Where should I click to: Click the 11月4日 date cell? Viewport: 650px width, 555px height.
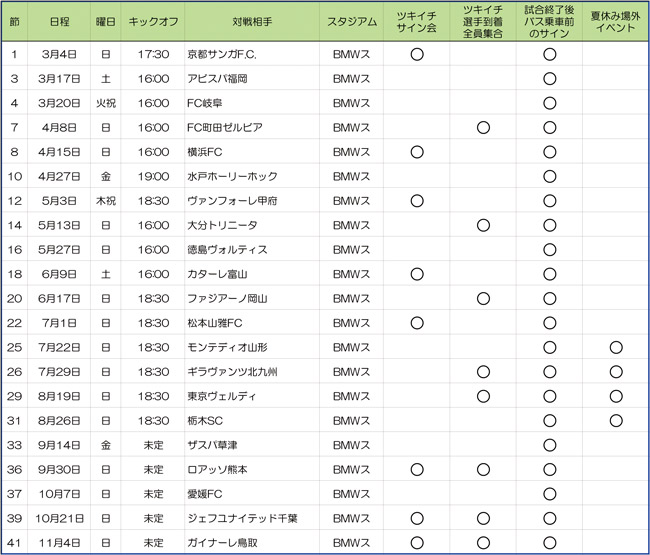point(59,543)
